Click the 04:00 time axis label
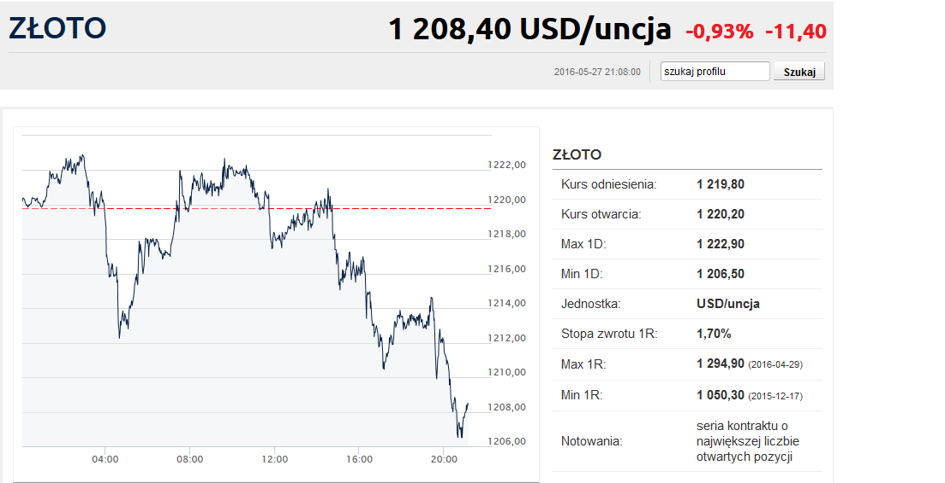 click(x=105, y=459)
